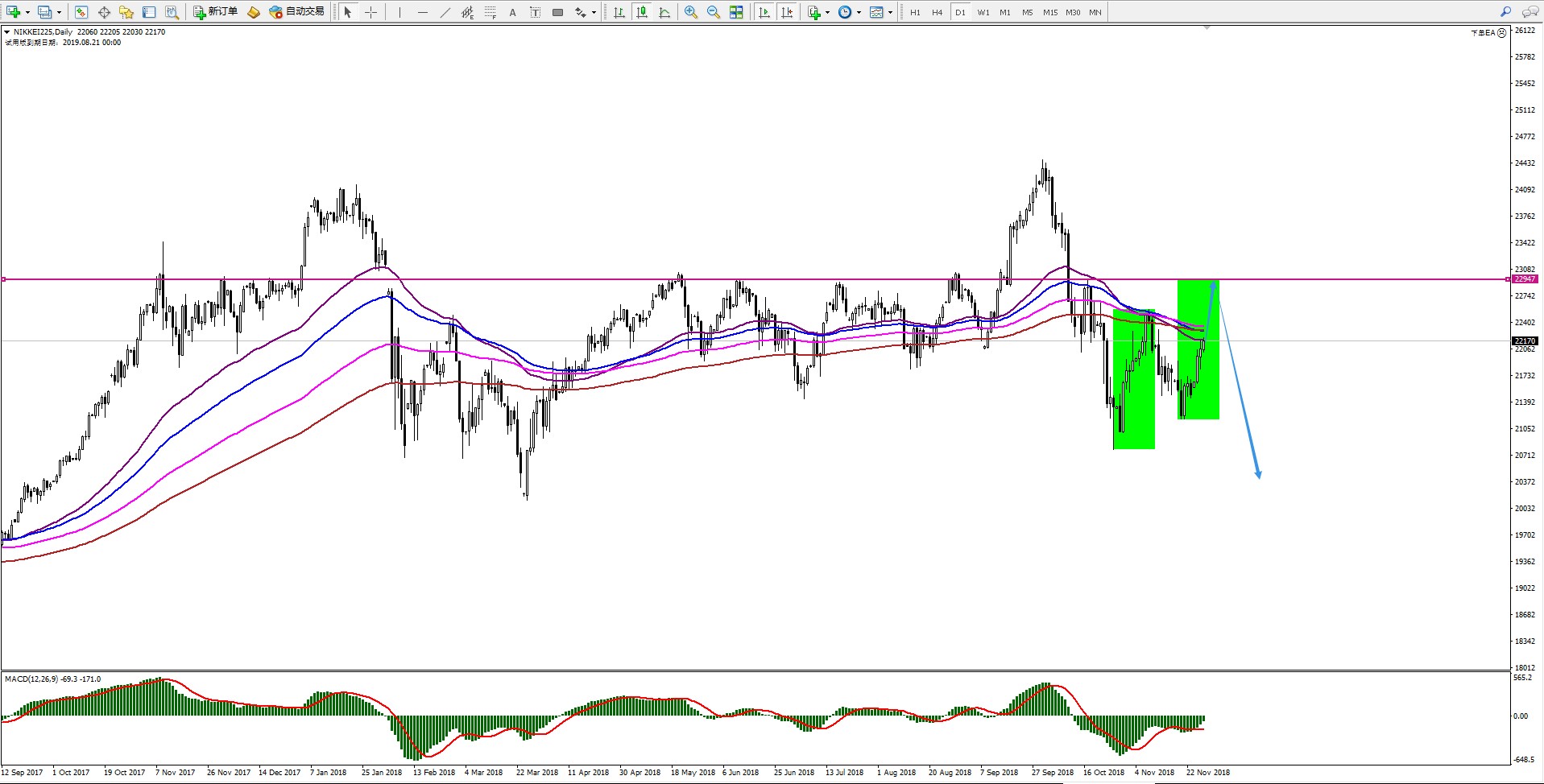Switch to MN monthly timeframe
Image resolution: width=1544 pixels, height=784 pixels.
point(1095,12)
